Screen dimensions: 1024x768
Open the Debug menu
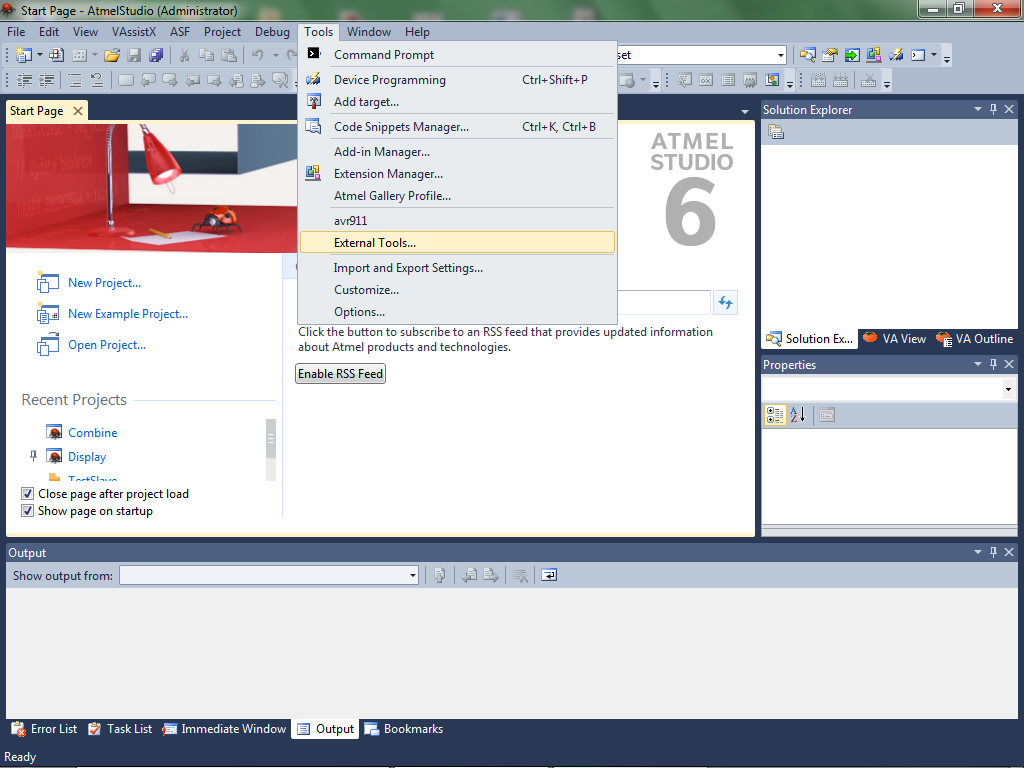click(272, 31)
